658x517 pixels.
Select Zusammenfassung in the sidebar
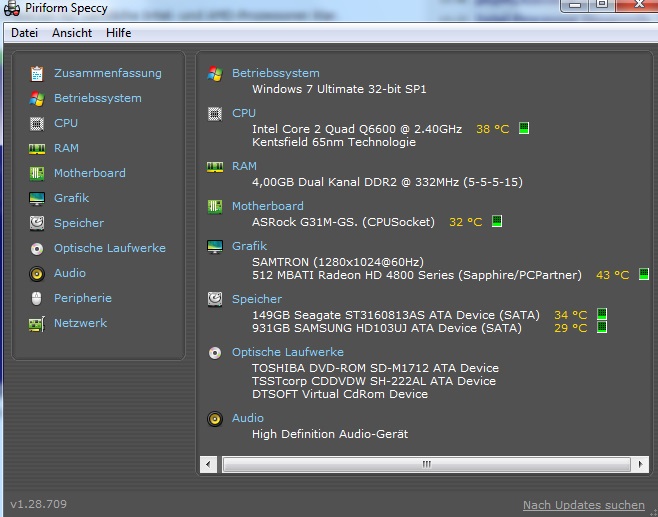108,73
